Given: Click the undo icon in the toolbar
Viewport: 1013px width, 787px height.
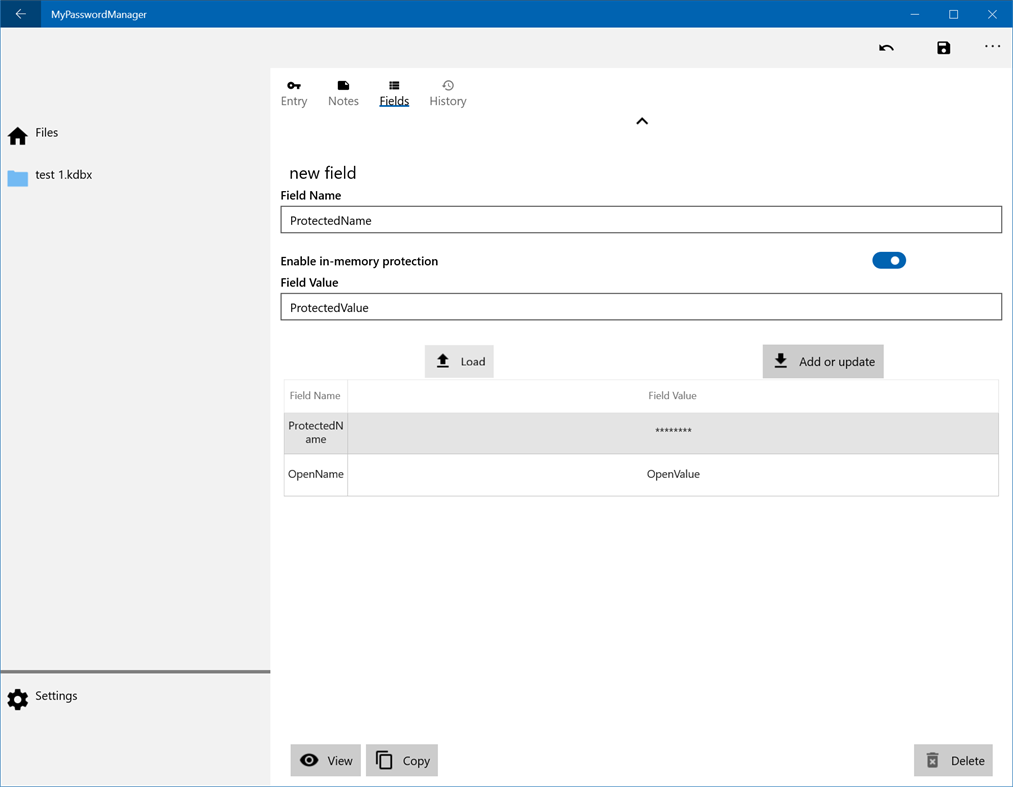Looking at the screenshot, I should (x=886, y=46).
